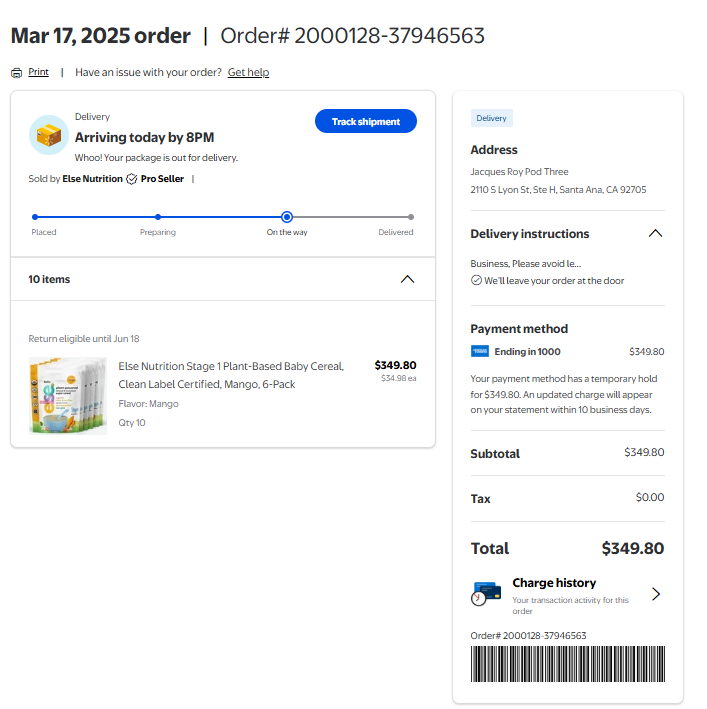Open the Else Nutrition seller link
707x709 pixels.
[92, 179]
